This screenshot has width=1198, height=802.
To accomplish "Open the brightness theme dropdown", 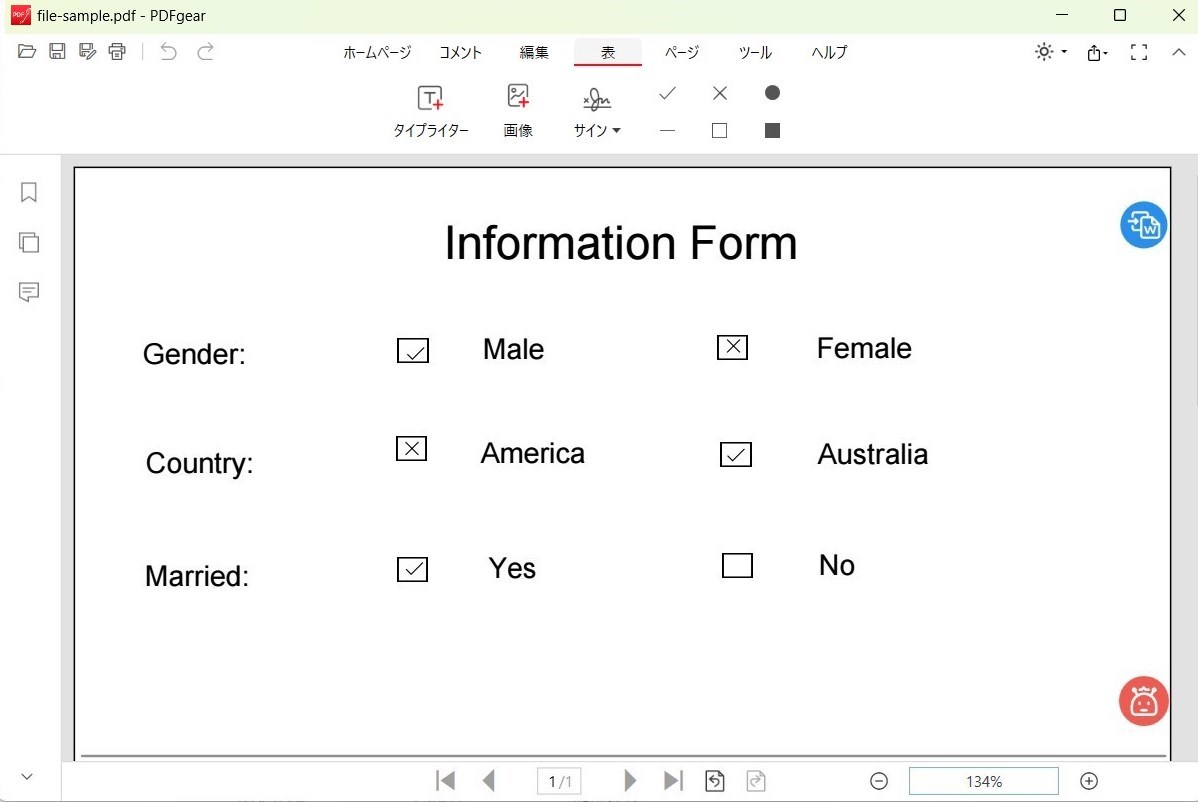I will click(x=1048, y=52).
